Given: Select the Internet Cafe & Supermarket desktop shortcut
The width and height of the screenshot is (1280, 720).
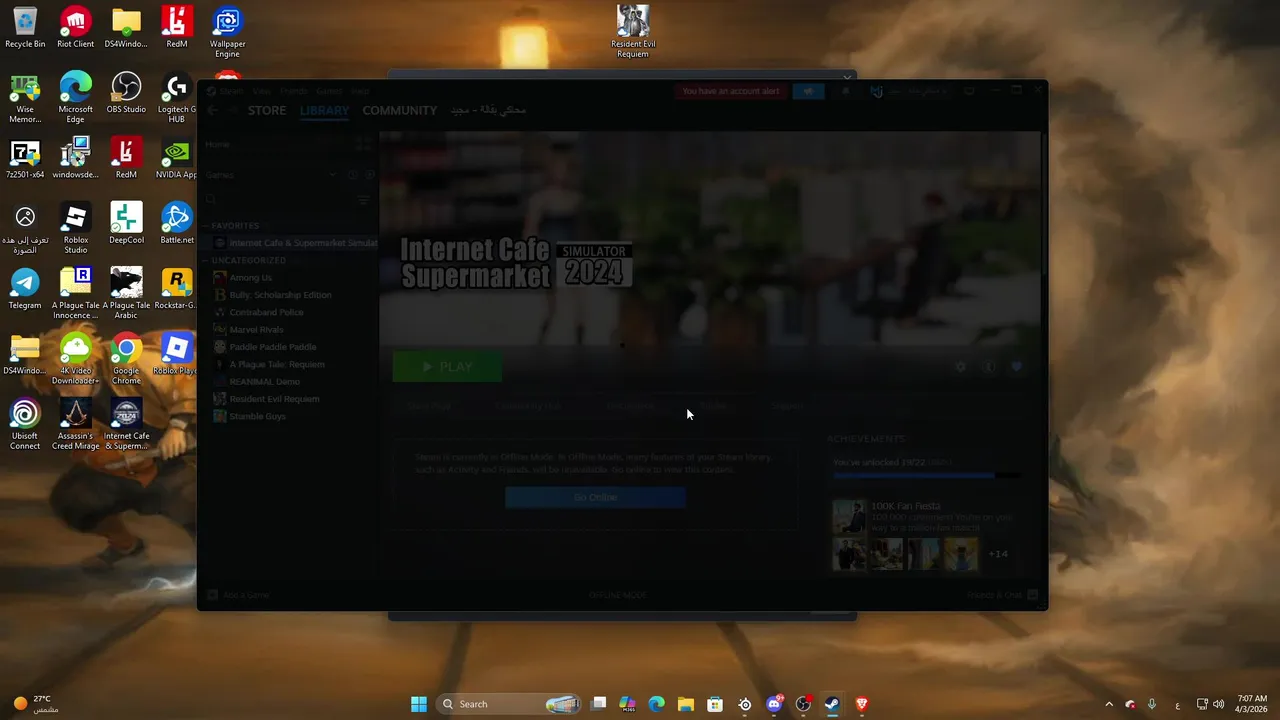Looking at the screenshot, I should point(126,425).
